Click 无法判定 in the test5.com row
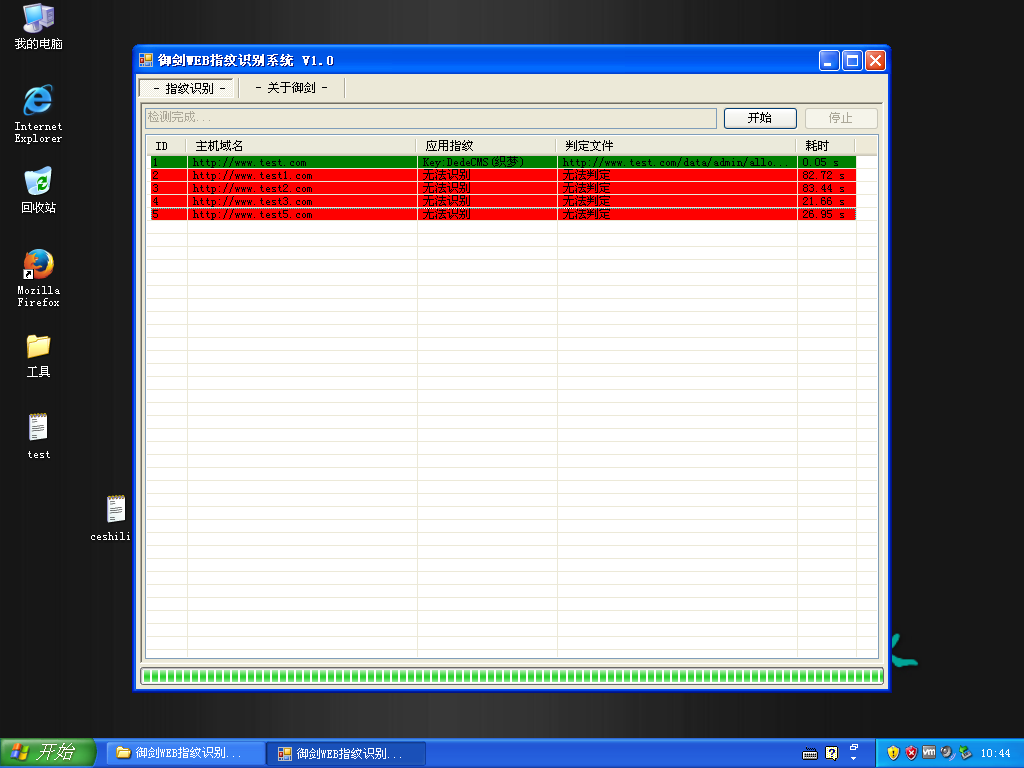The width and height of the screenshot is (1024, 768). pyautogui.click(x=586, y=214)
